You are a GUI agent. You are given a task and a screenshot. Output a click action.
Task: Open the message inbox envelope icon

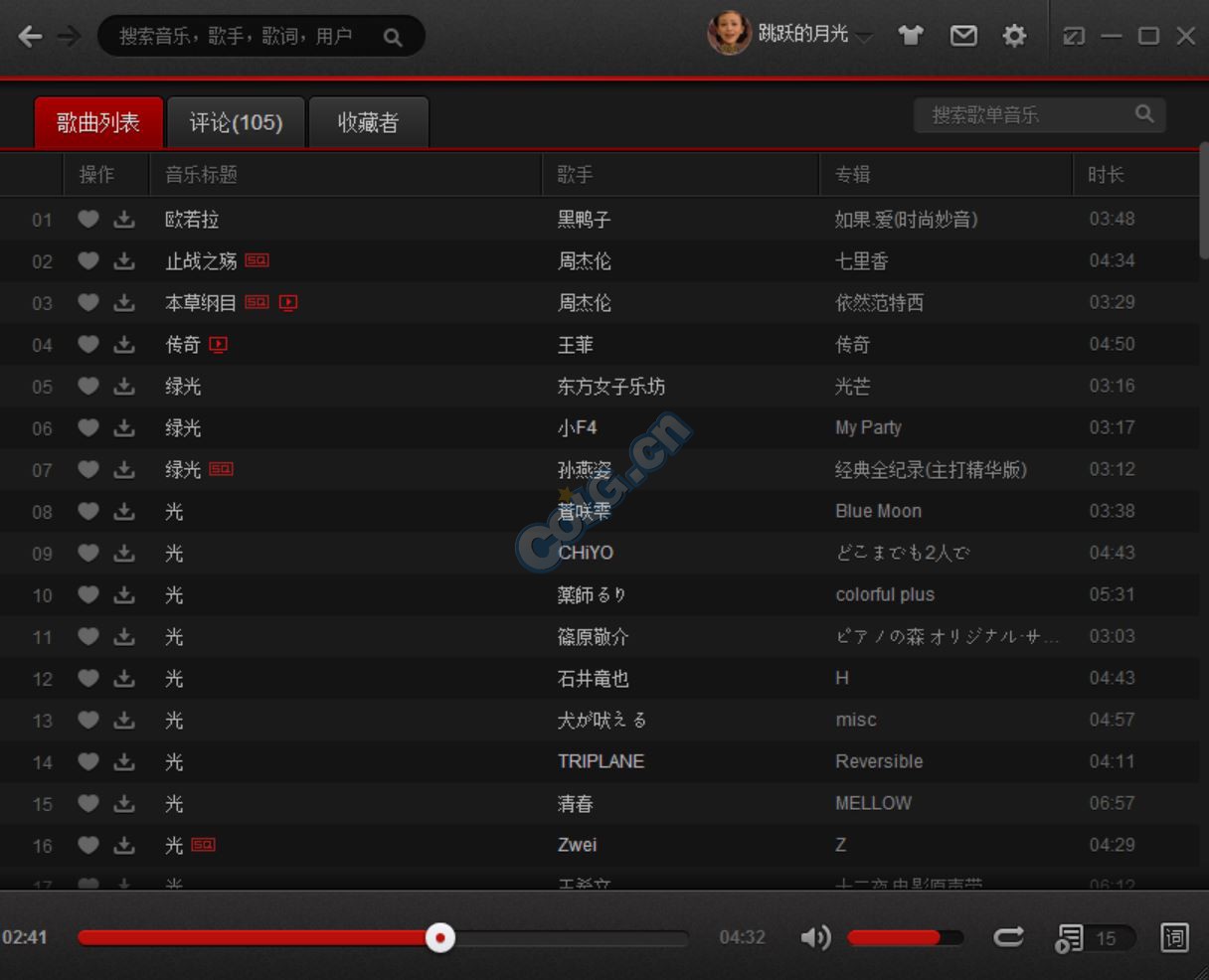tap(963, 35)
